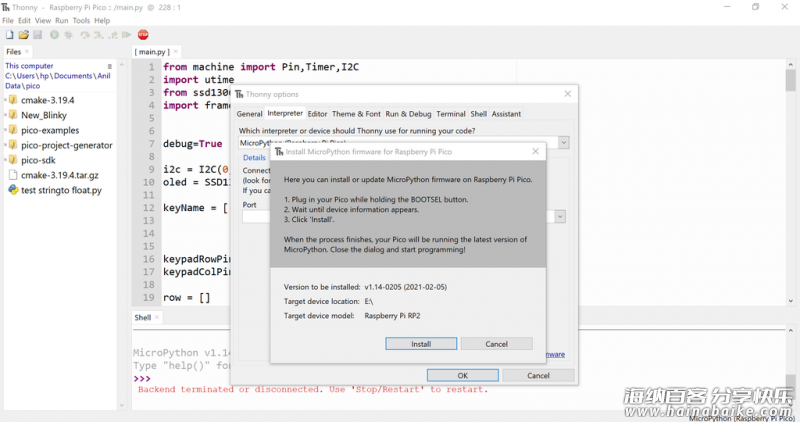Click the Save floppy disk icon
The width and height of the screenshot is (800, 422).
[37, 35]
